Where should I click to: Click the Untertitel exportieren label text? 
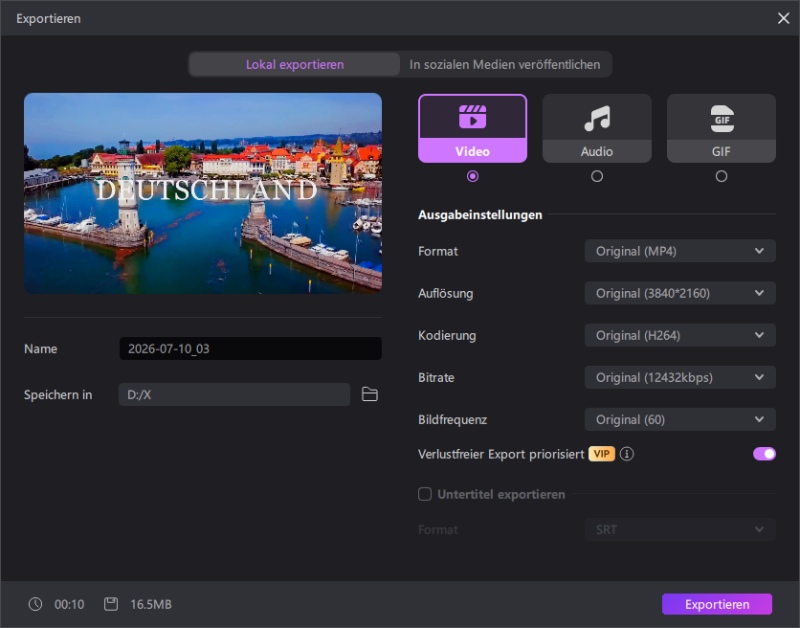(501, 494)
